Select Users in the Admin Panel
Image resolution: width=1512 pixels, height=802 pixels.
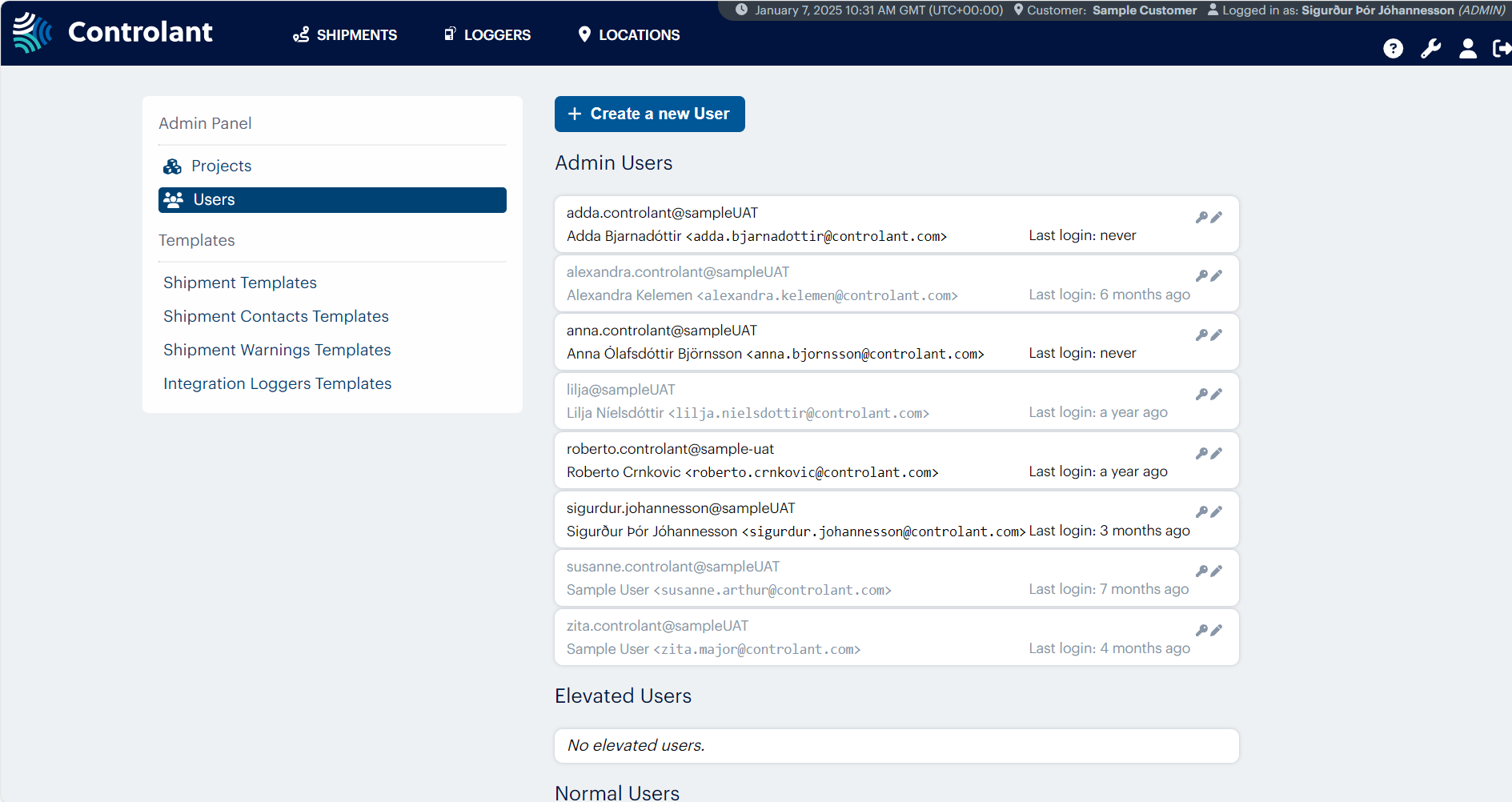tap(332, 200)
